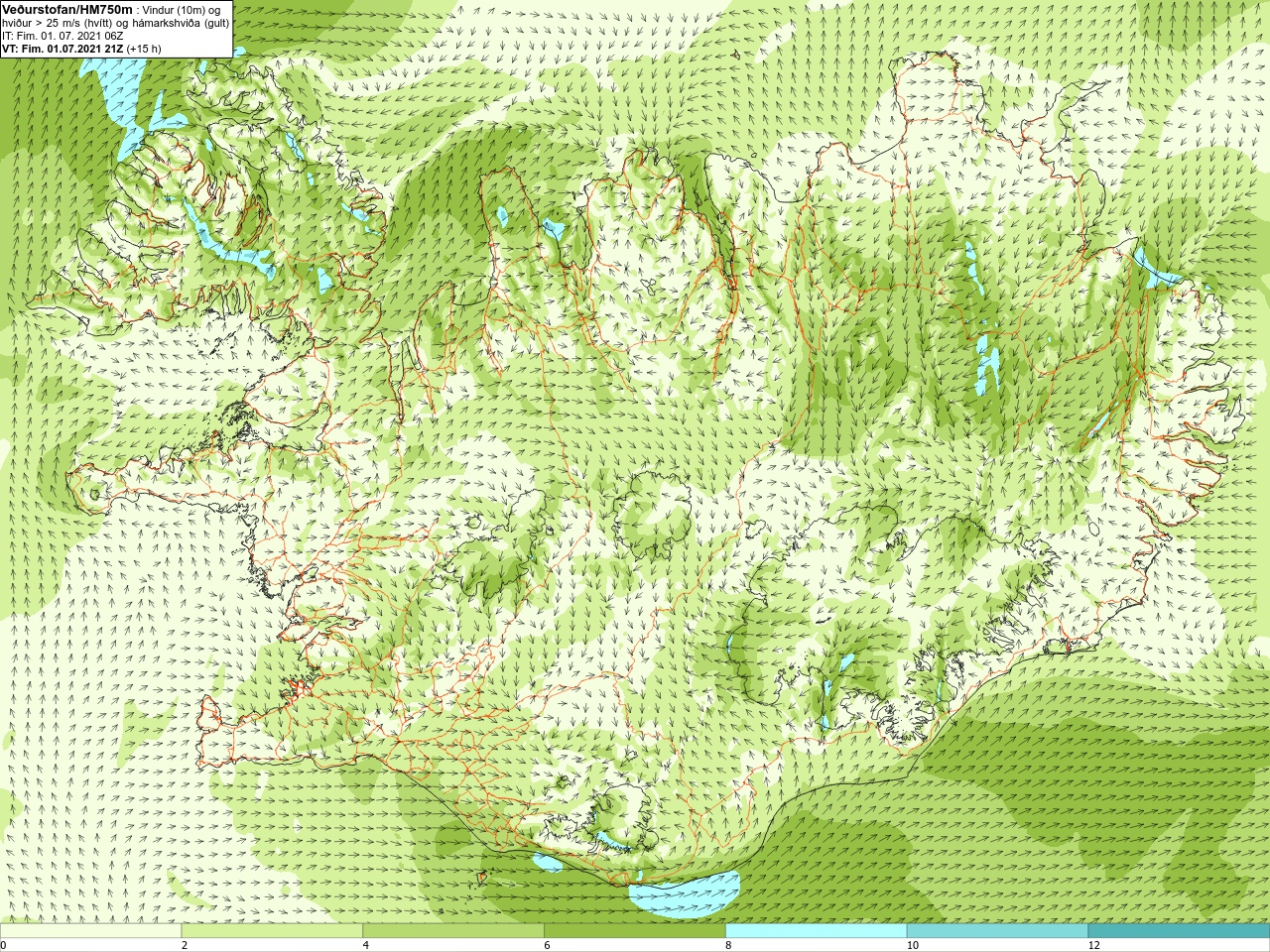Click the 4–6 m/s legend color swatch
This screenshot has width=1270, height=952.
453,931
